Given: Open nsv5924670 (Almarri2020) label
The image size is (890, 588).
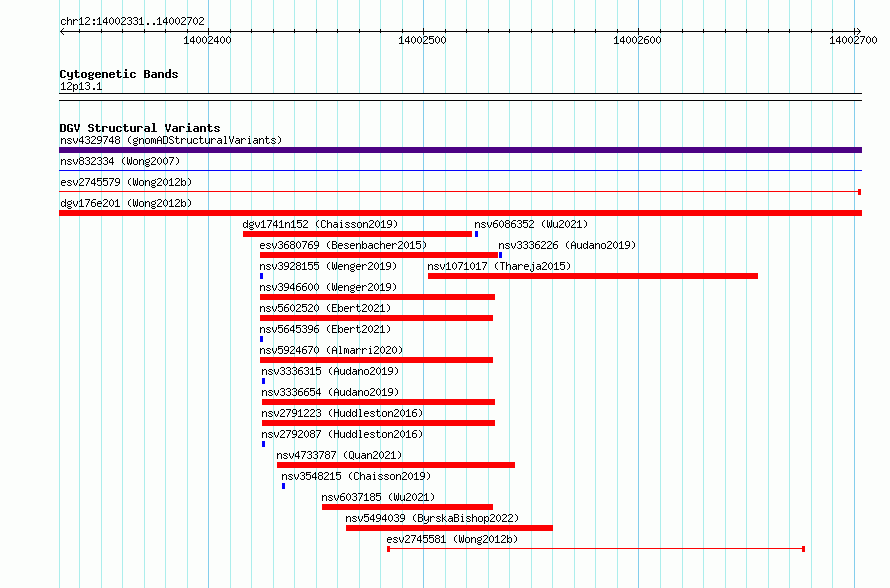Looking at the screenshot, I should (x=331, y=350).
